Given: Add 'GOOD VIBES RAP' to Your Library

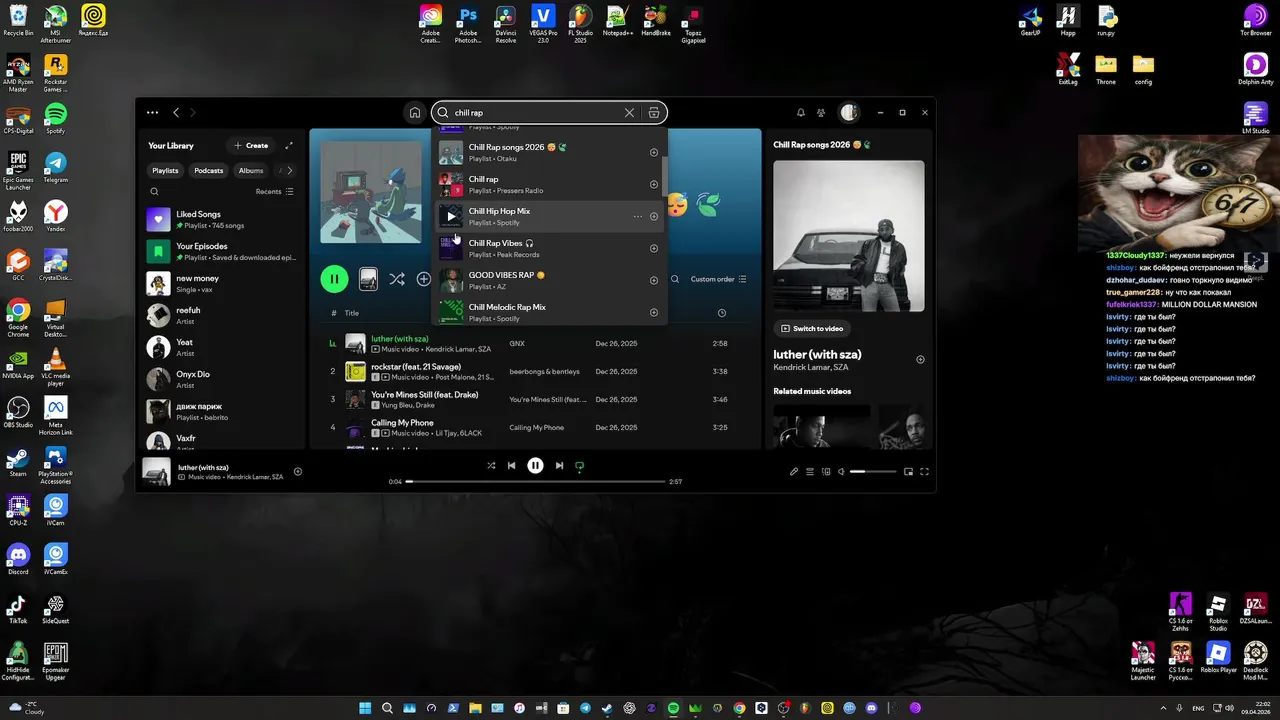Looking at the screenshot, I should click(654, 280).
